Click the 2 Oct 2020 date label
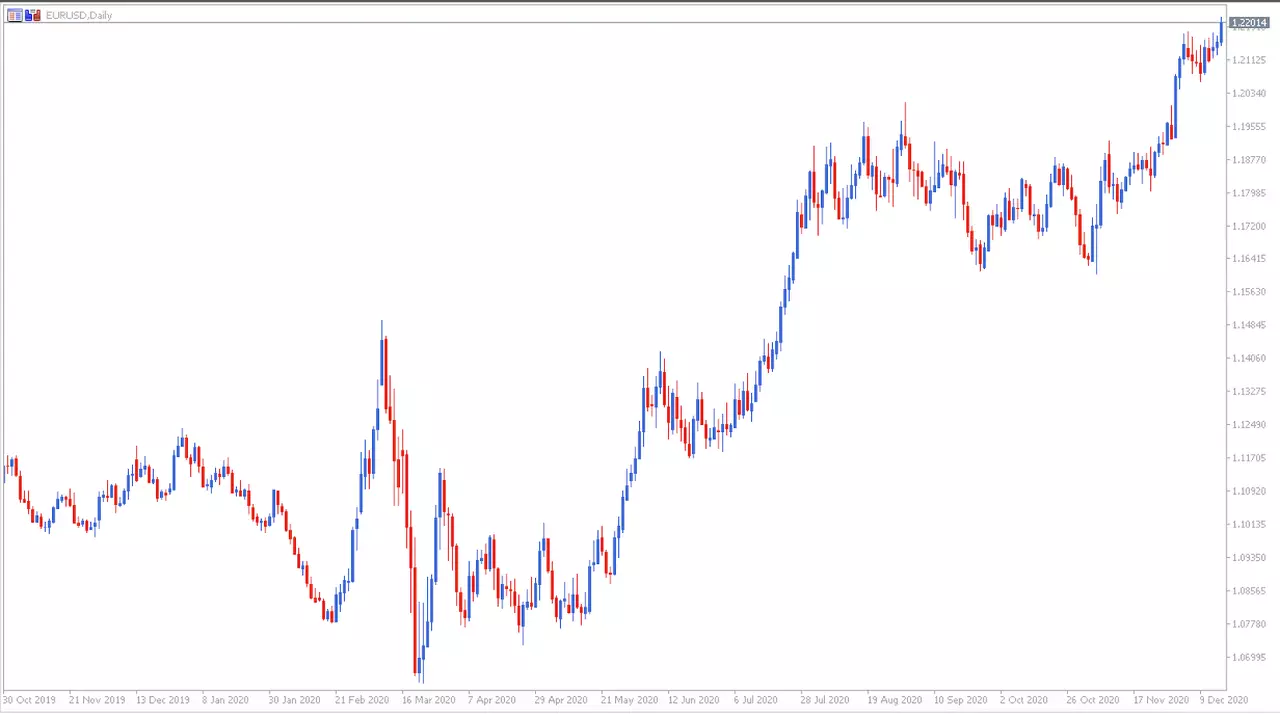 pos(1024,700)
